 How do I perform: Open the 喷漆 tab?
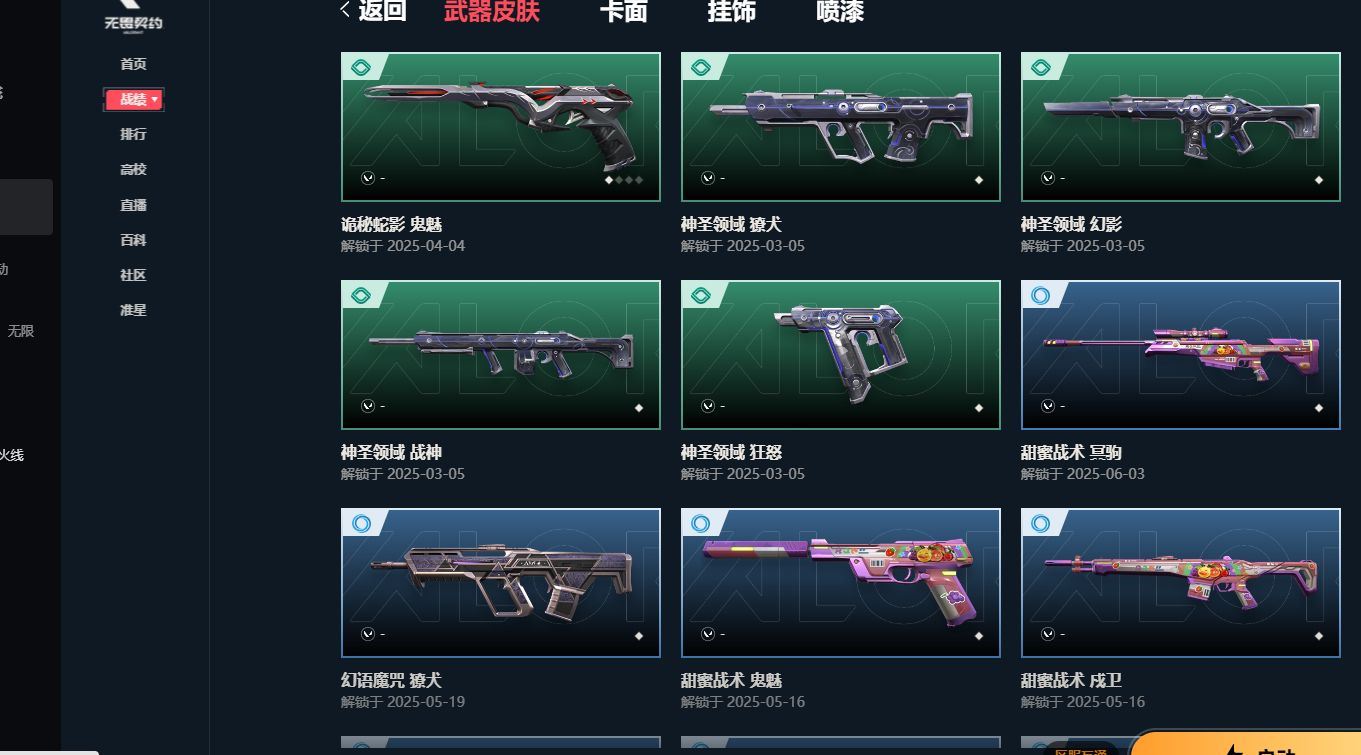[840, 11]
